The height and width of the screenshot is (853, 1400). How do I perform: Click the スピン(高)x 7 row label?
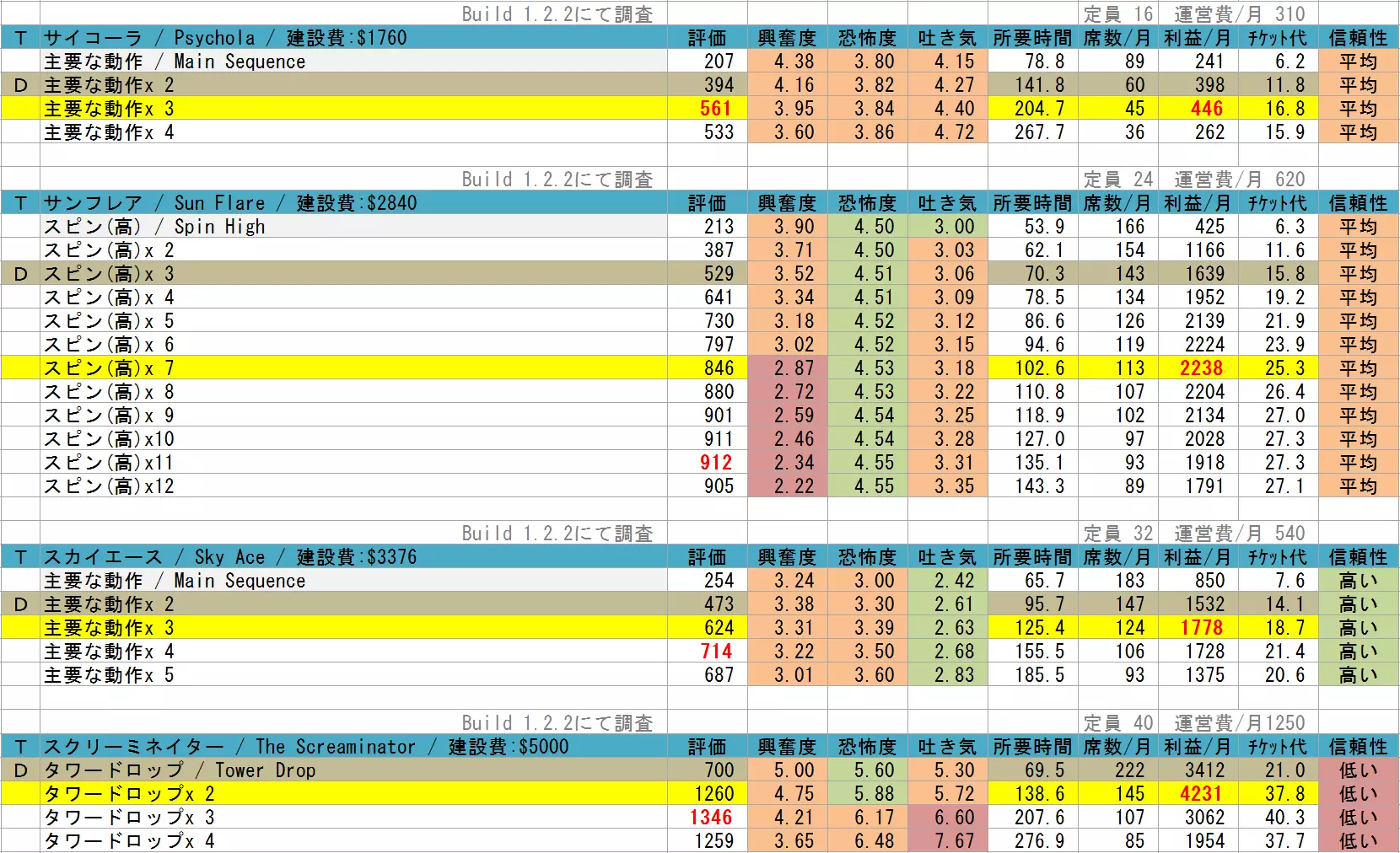pyautogui.click(x=353, y=368)
